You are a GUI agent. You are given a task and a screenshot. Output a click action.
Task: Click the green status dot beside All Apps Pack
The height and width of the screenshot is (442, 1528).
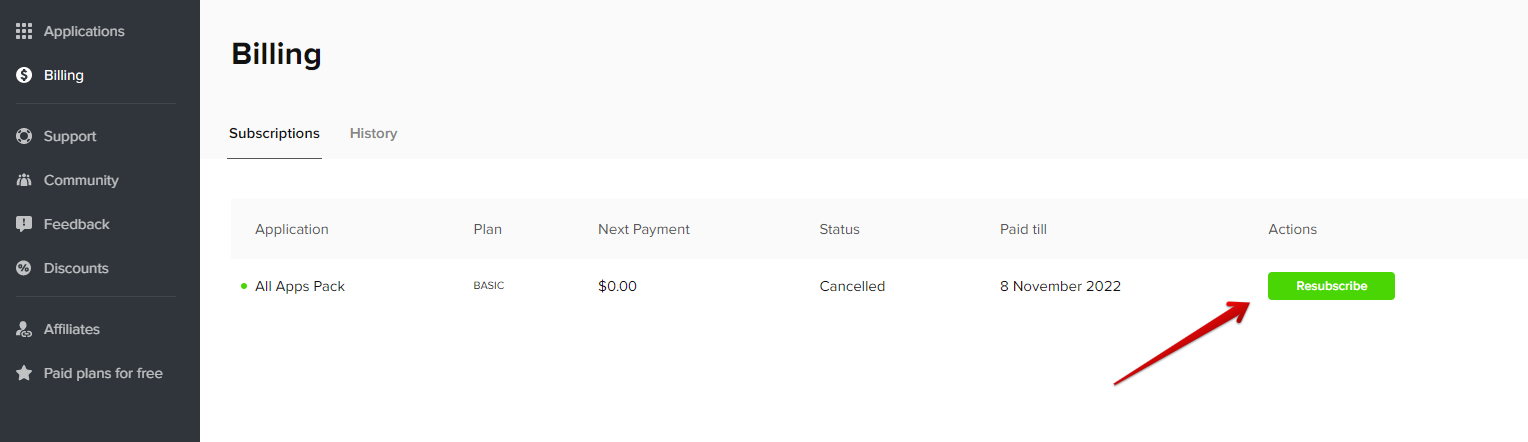click(244, 286)
